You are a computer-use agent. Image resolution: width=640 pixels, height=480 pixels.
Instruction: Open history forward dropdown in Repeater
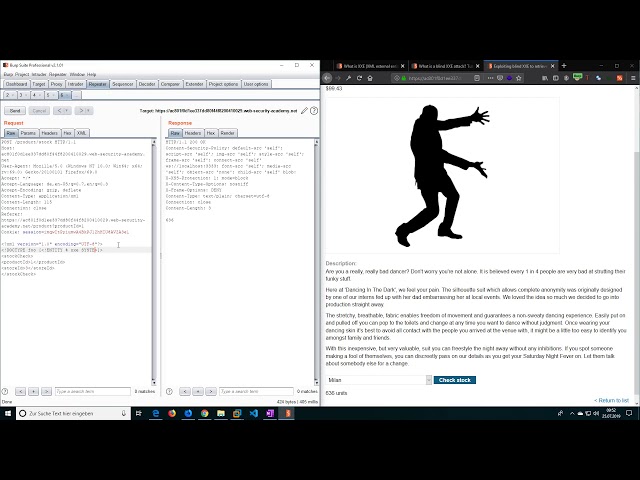click(x=84, y=111)
